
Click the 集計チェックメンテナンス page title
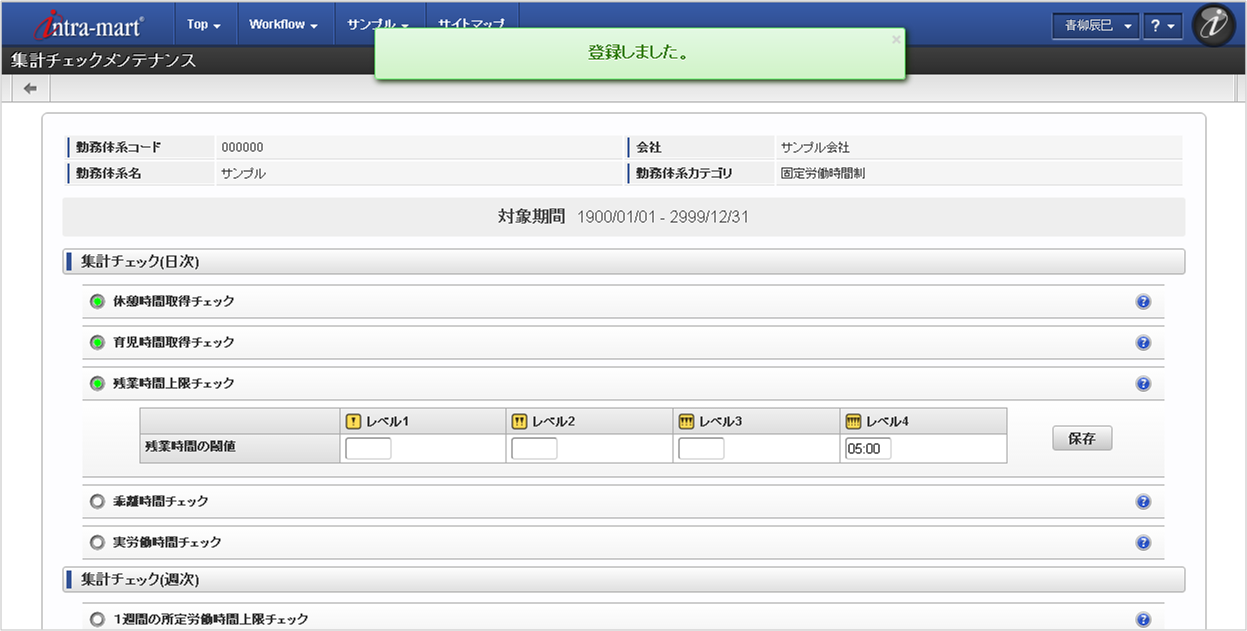104,61
